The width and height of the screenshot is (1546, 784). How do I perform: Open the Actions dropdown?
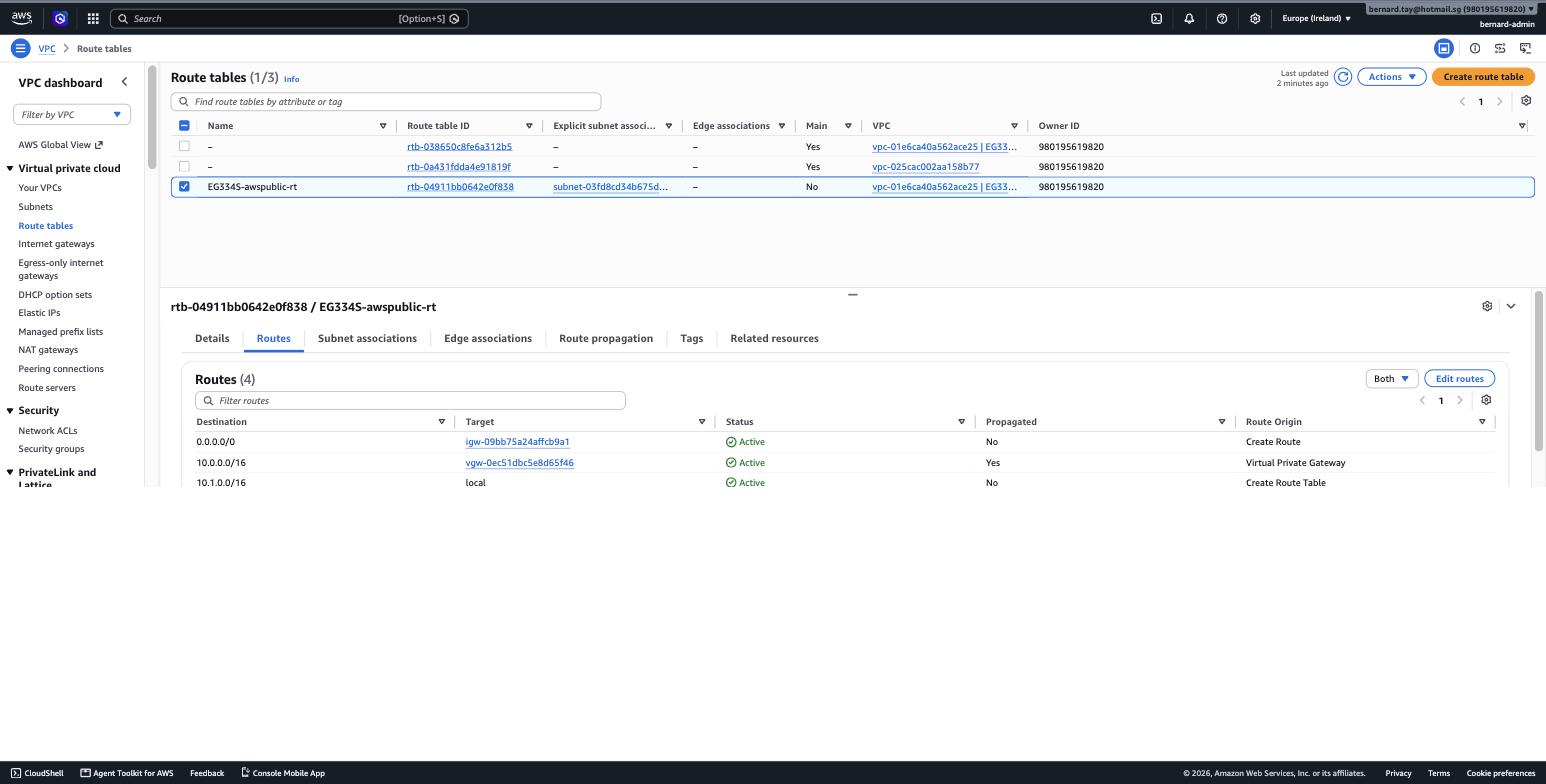(x=1391, y=77)
